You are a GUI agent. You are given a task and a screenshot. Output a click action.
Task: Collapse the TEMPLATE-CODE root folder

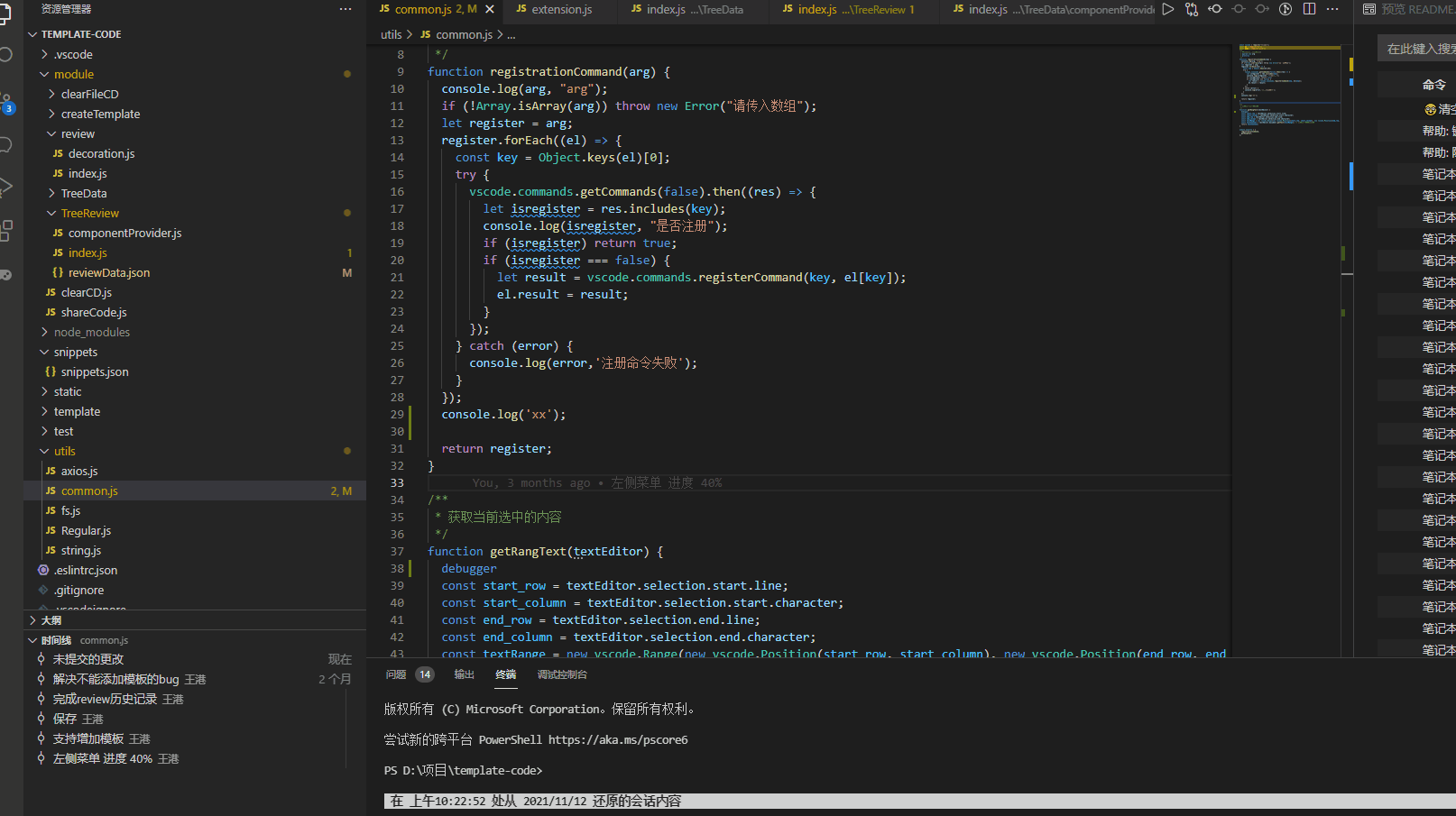pos(32,34)
